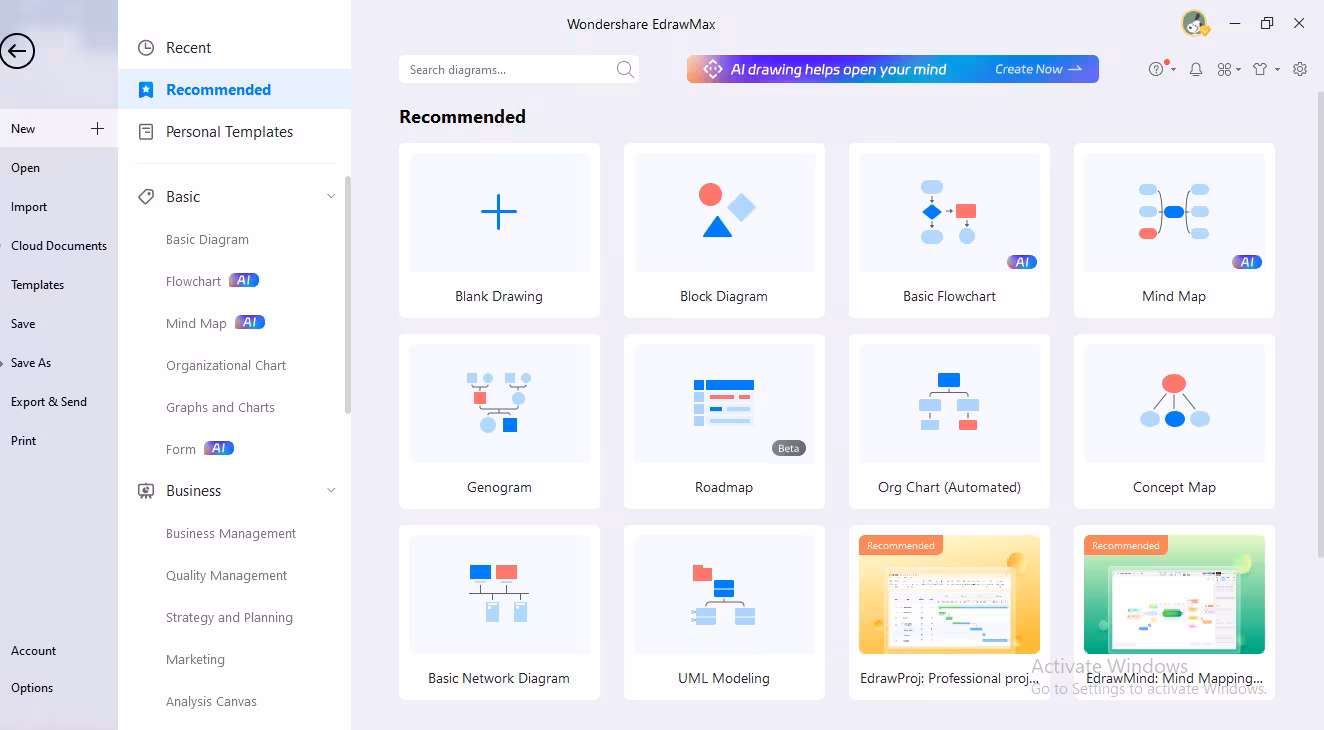The height and width of the screenshot is (730, 1324).
Task: Create a Blank Drawing
Action: point(499,230)
